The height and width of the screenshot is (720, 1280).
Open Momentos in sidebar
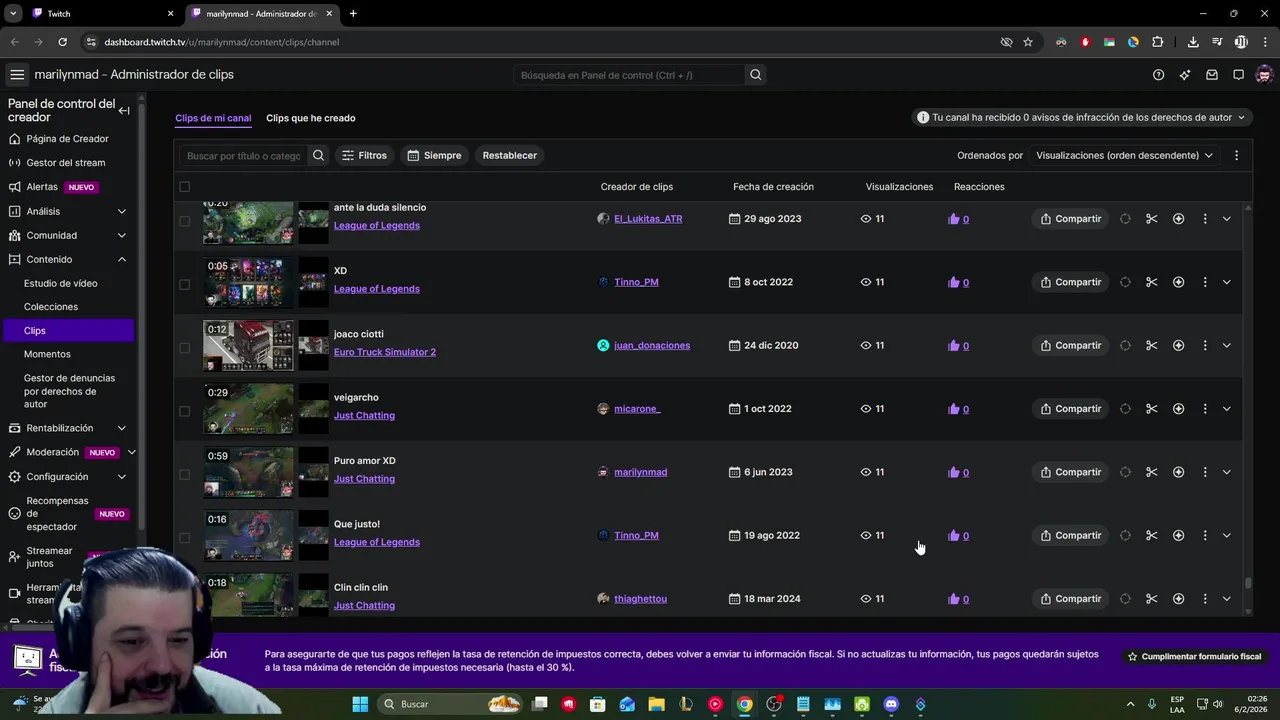point(47,354)
